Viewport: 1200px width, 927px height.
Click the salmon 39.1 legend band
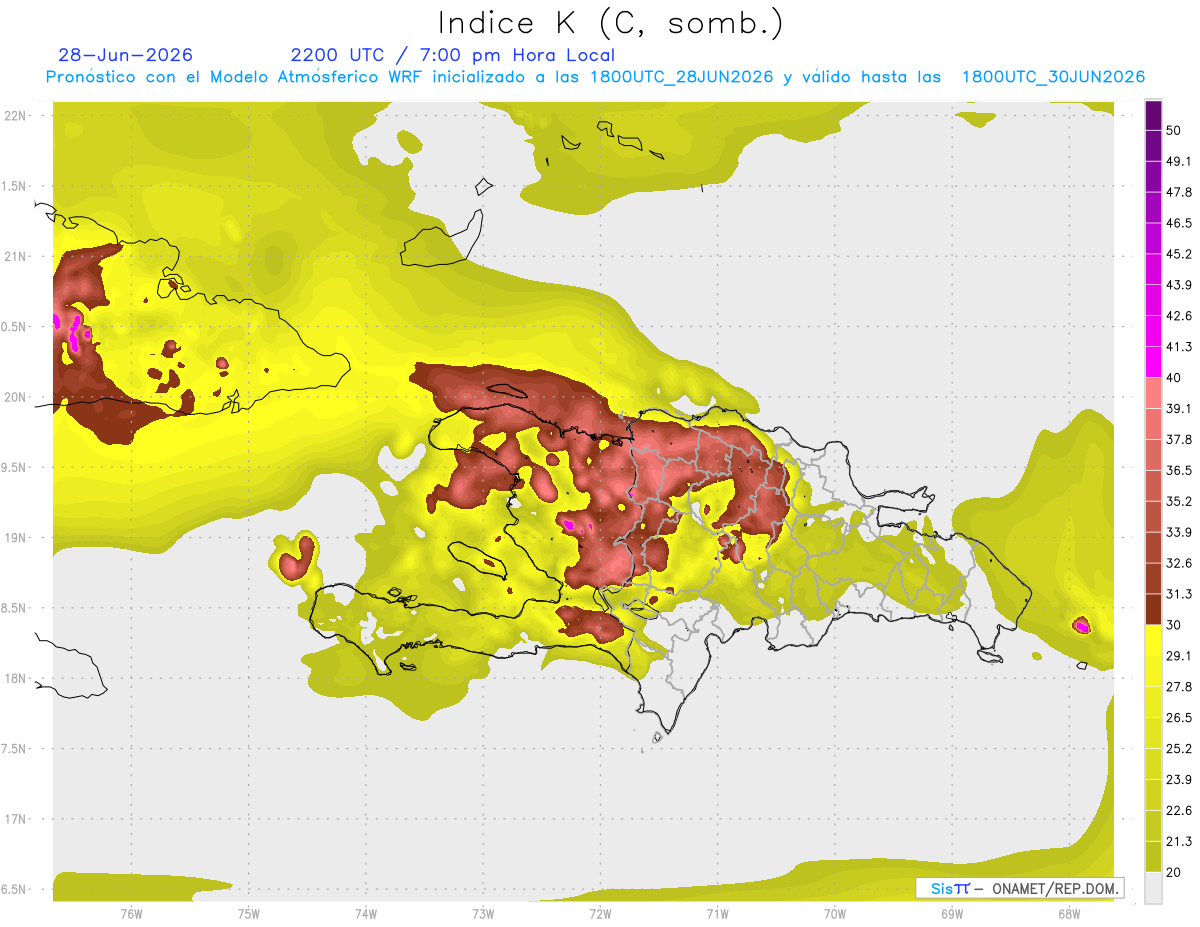(1153, 393)
